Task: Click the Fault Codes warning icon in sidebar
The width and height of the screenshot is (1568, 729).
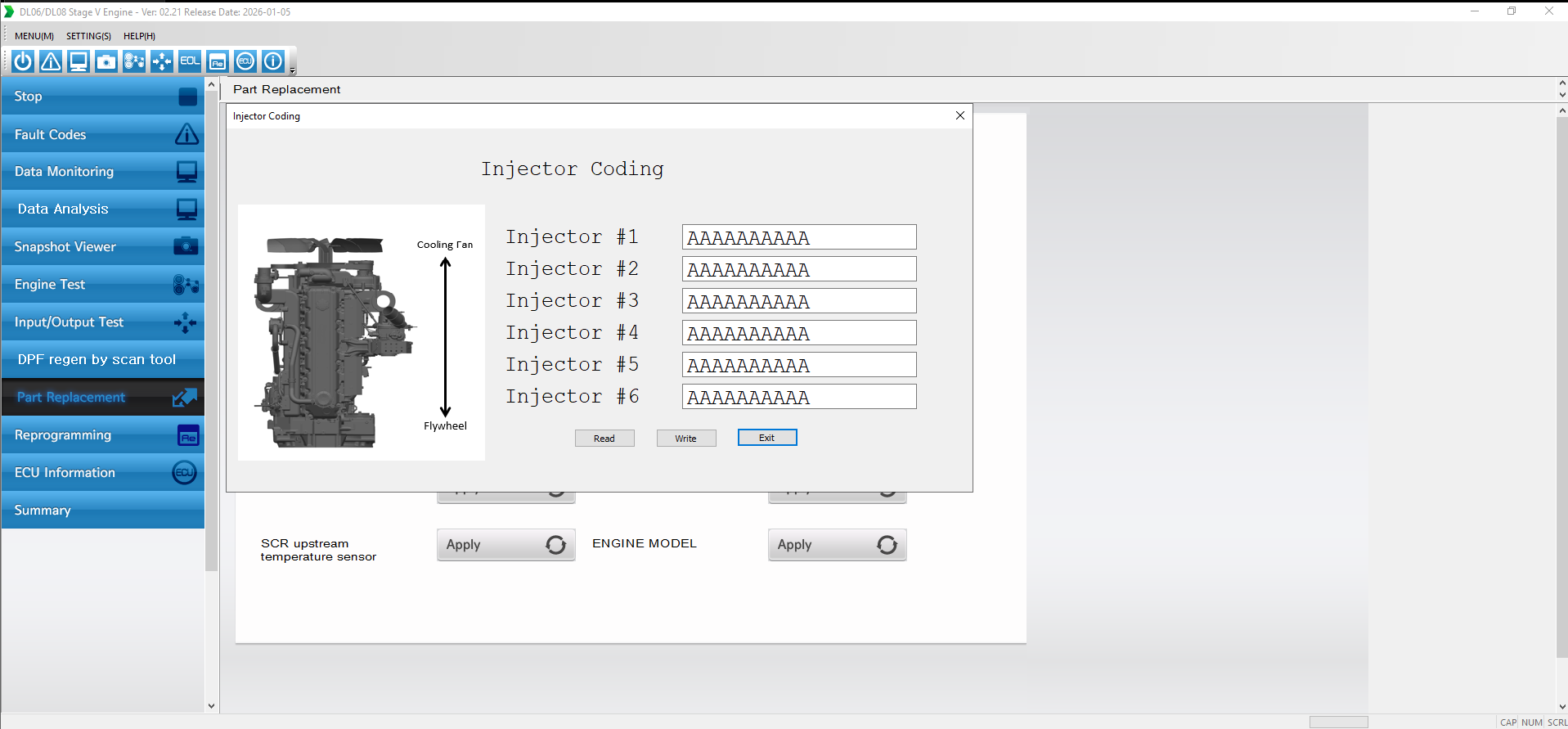Action: pyautogui.click(x=187, y=134)
